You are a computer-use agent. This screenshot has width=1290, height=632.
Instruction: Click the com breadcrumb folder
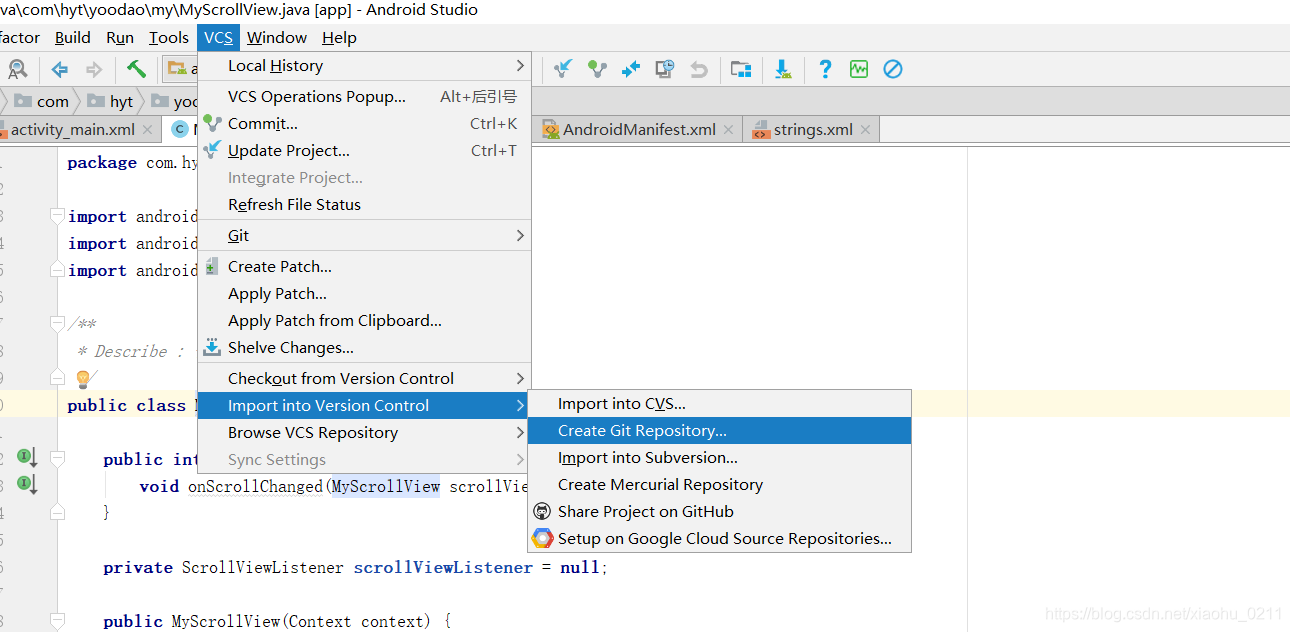[42, 101]
